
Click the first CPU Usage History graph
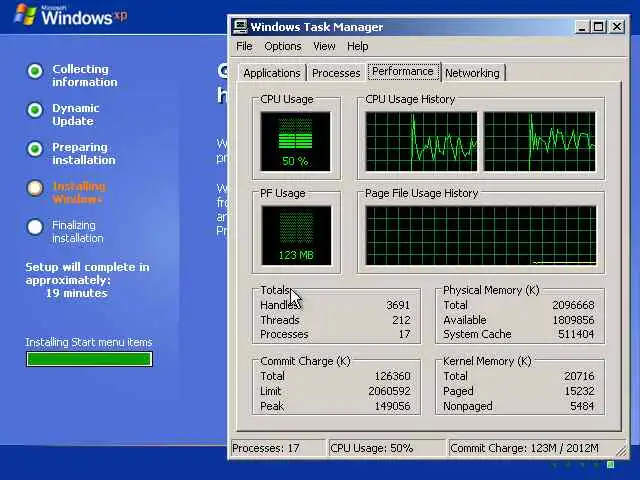421,142
